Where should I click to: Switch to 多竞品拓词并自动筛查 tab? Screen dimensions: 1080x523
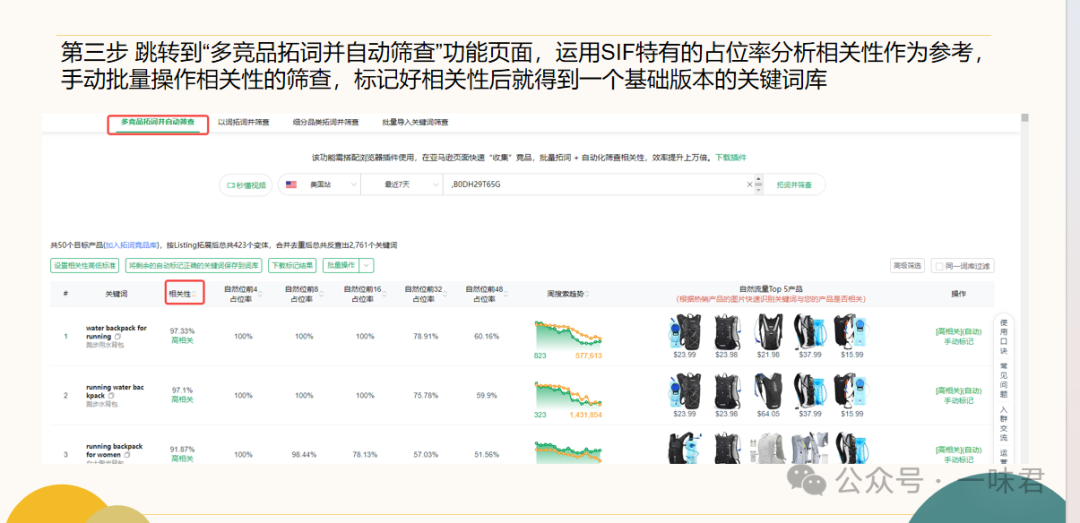tap(158, 122)
